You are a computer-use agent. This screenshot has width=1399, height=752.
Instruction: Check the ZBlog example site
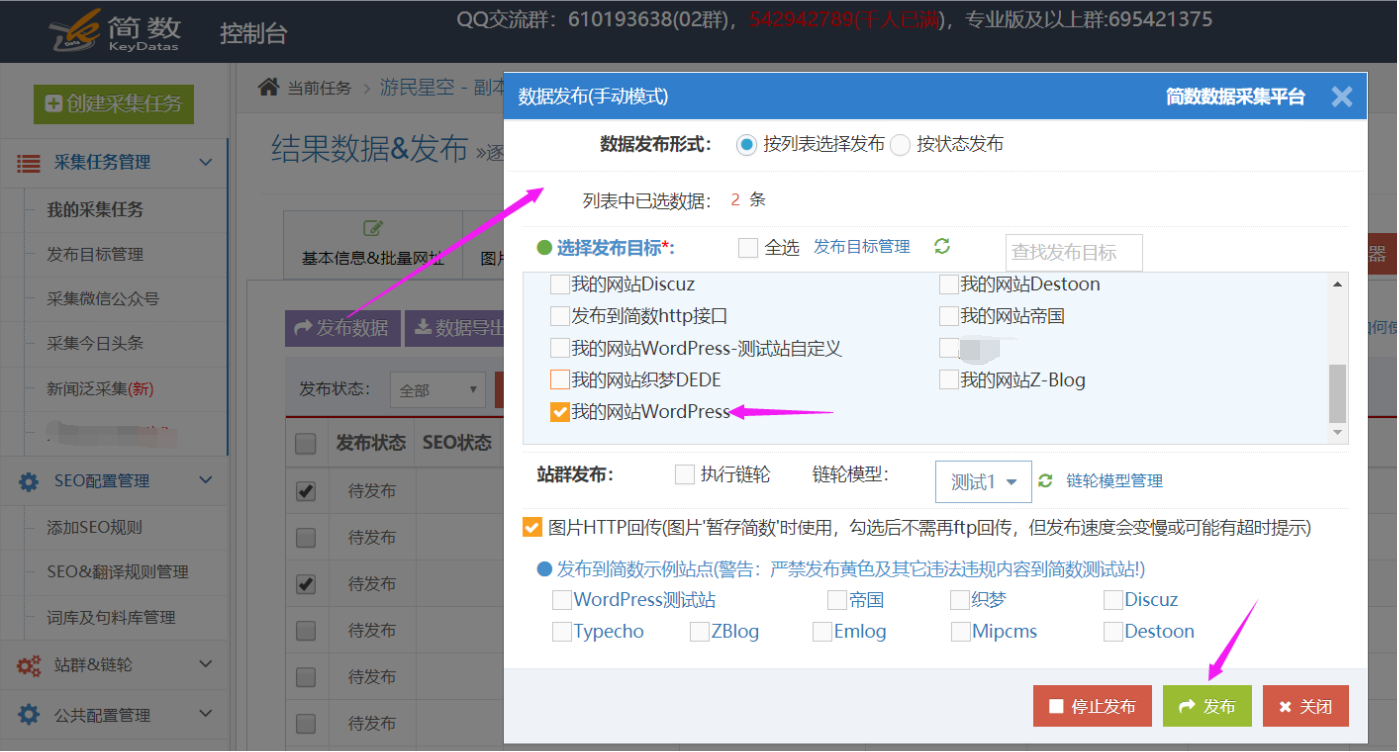[x=700, y=632]
